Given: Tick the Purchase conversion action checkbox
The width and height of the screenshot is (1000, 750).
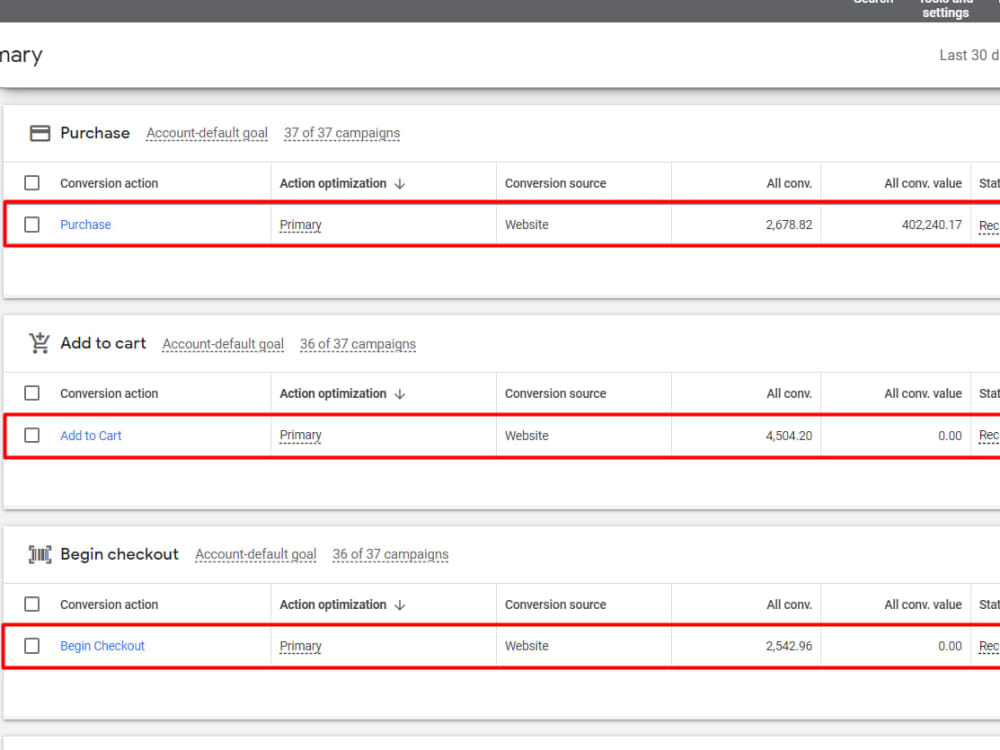Looking at the screenshot, I should [x=32, y=224].
